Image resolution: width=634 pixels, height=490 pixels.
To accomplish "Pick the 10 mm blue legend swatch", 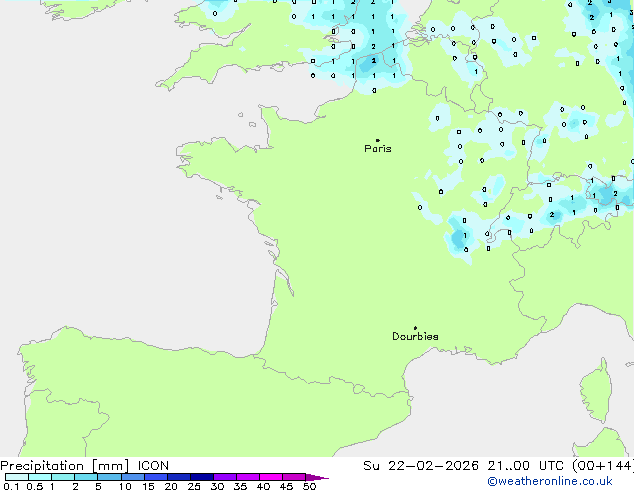I will point(133,477).
